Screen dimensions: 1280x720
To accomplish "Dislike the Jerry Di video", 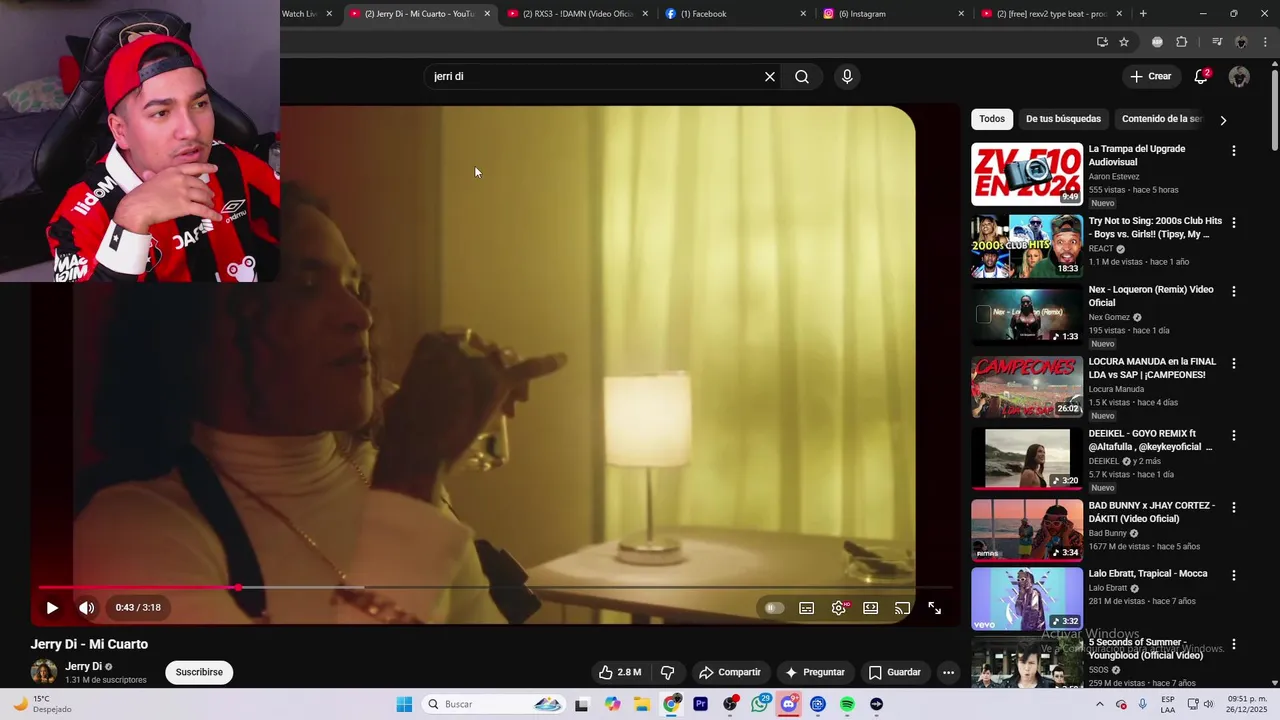I will pos(668,672).
